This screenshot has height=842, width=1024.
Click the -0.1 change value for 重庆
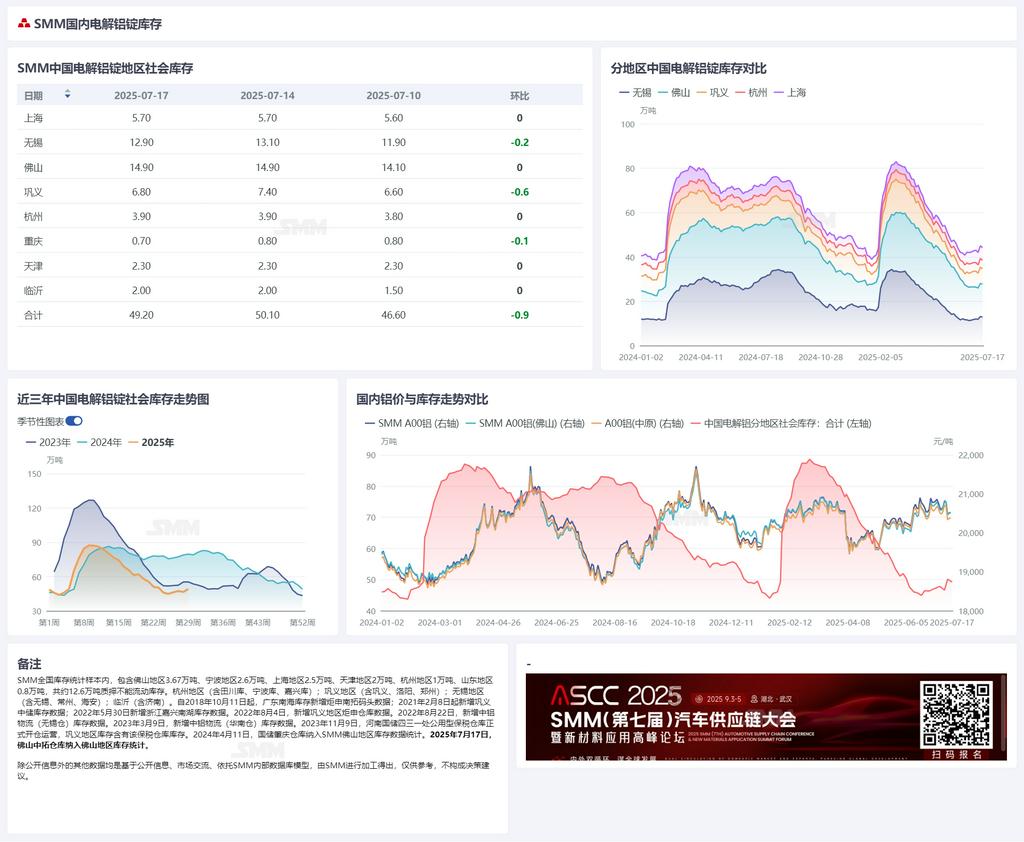pyautogui.click(x=520, y=241)
